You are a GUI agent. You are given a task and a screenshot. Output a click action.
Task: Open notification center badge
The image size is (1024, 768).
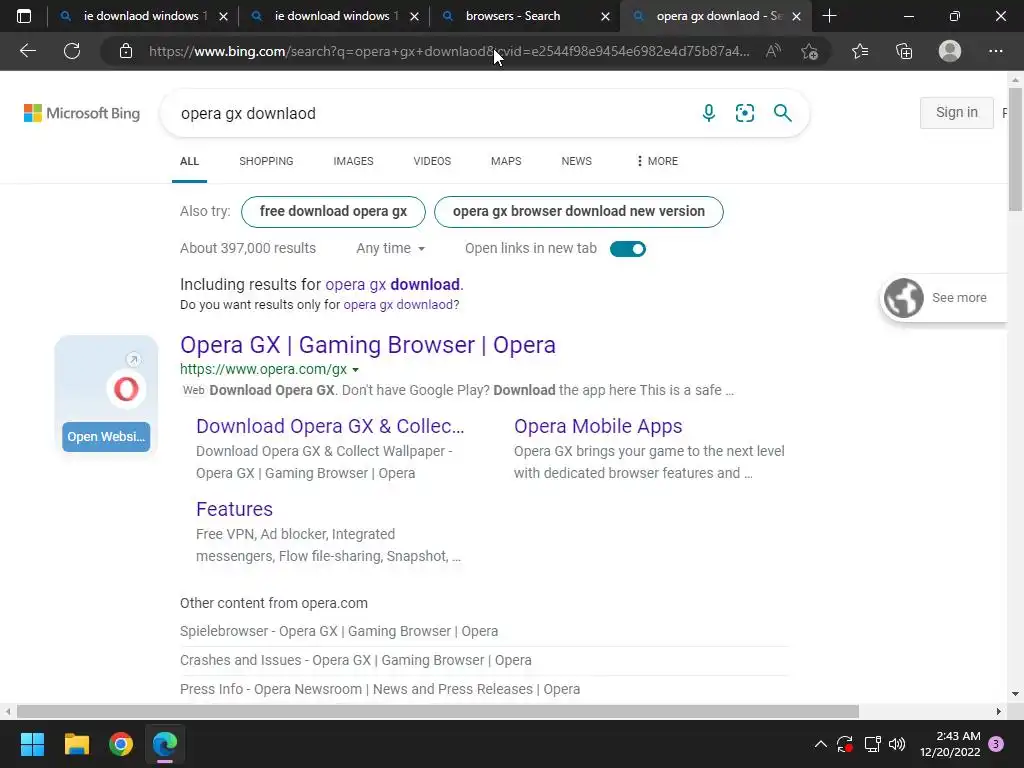click(996, 744)
